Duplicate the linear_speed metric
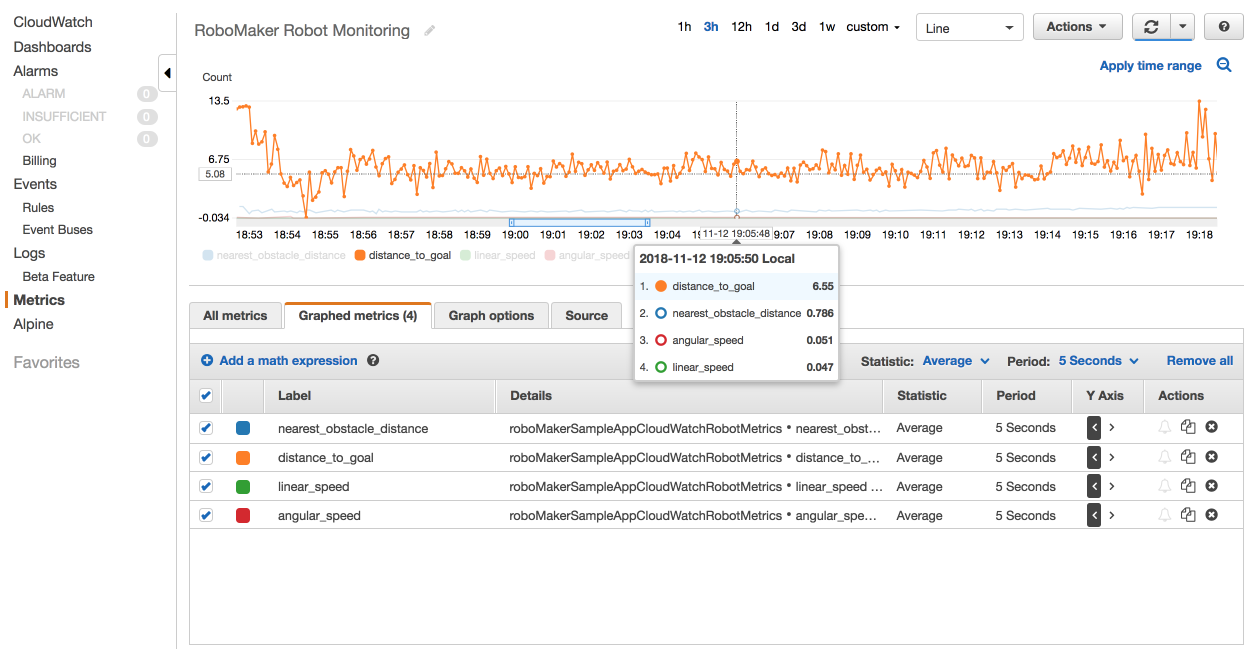1260x653 pixels. pyautogui.click(x=1188, y=486)
